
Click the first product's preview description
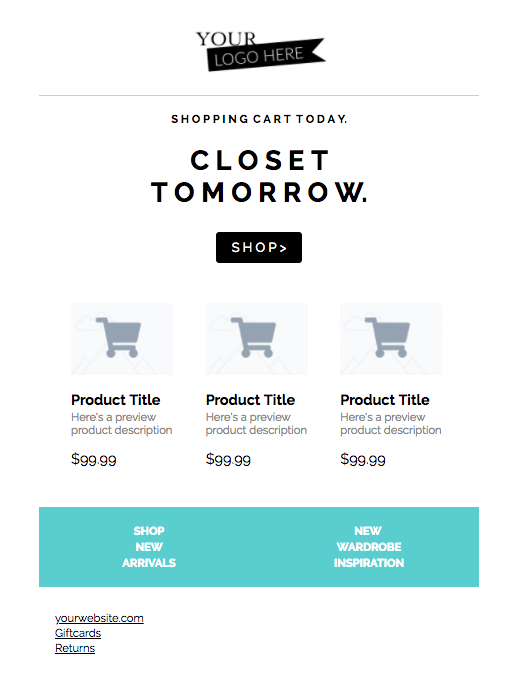tap(122, 424)
